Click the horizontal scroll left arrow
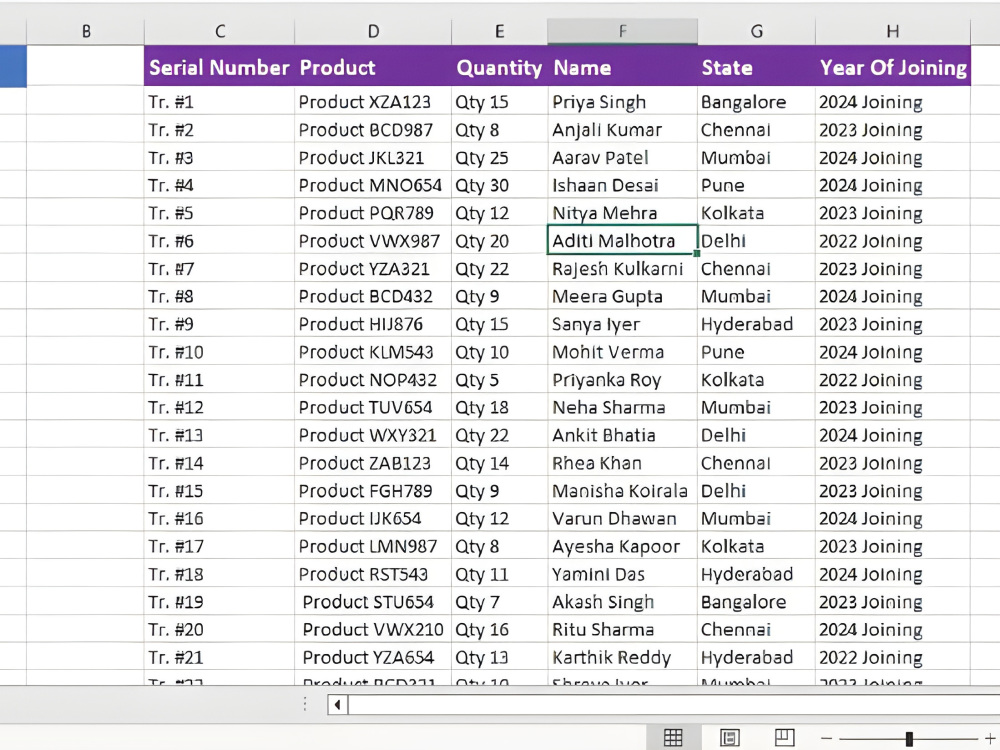The width and height of the screenshot is (1000, 750). (337, 705)
